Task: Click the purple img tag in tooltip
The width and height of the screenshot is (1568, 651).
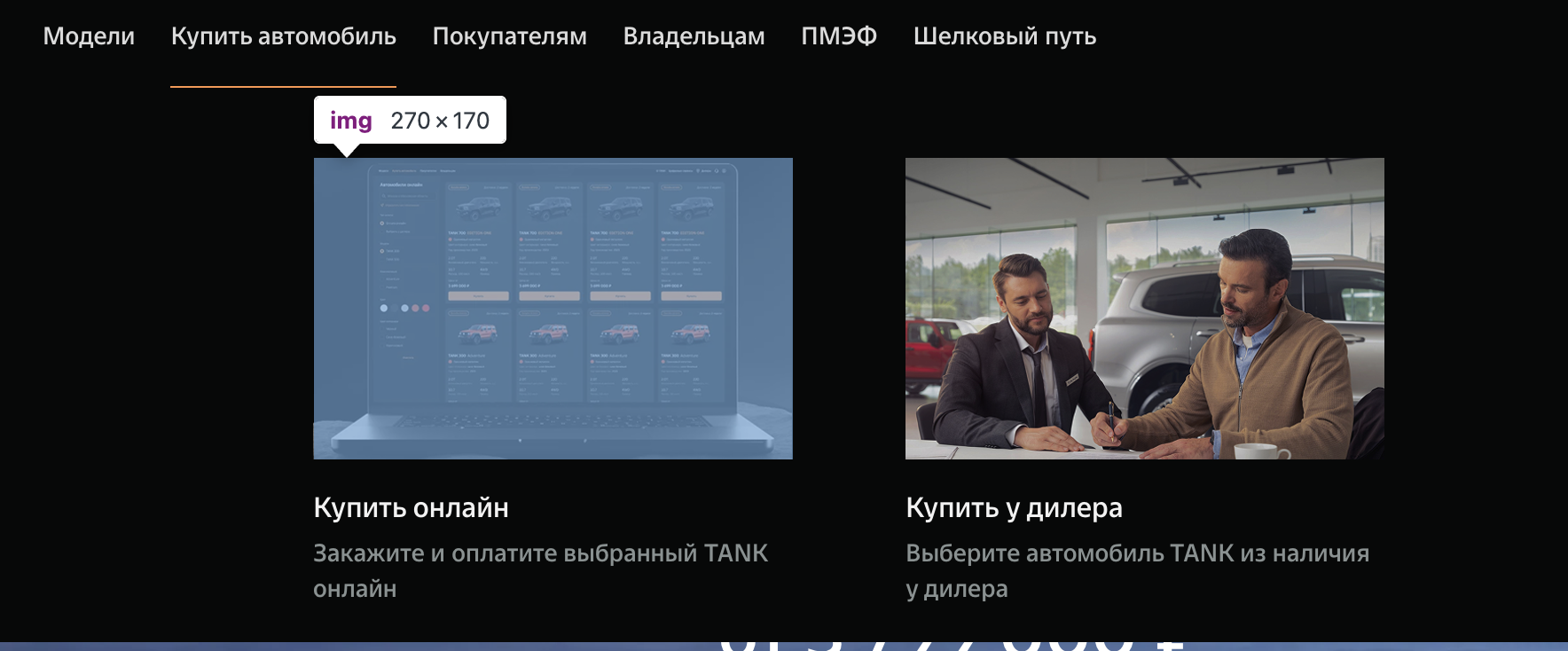Action: pos(350,121)
